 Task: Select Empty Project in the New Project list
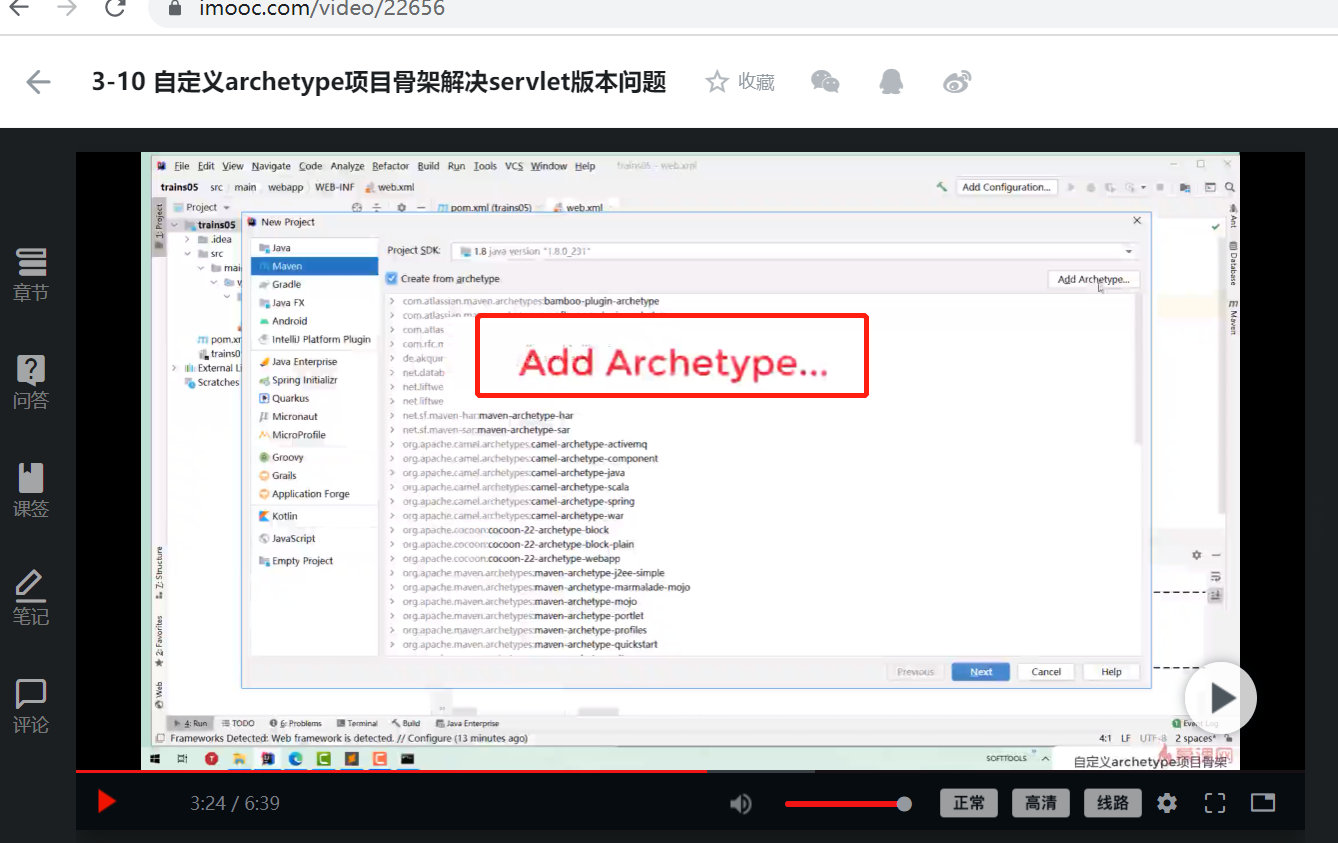tap(314, 561)
